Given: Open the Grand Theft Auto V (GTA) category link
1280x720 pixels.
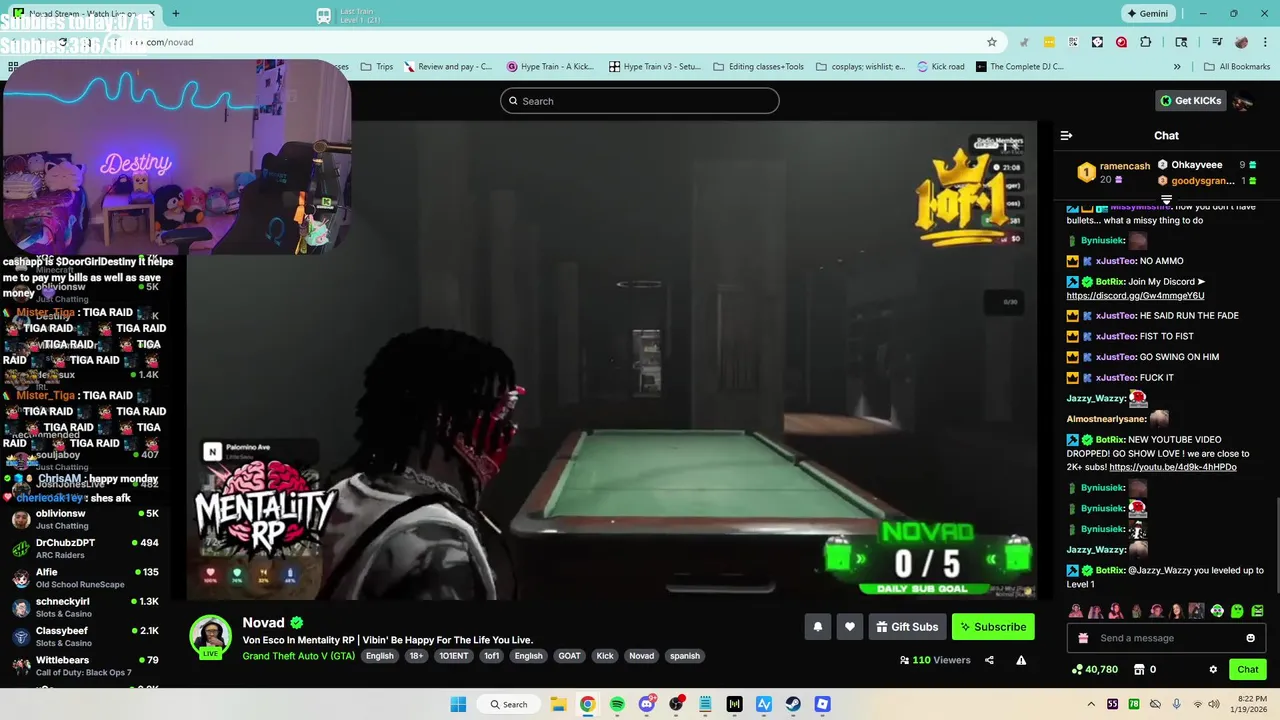Looking at the screenshot, I should pos(299,656).
